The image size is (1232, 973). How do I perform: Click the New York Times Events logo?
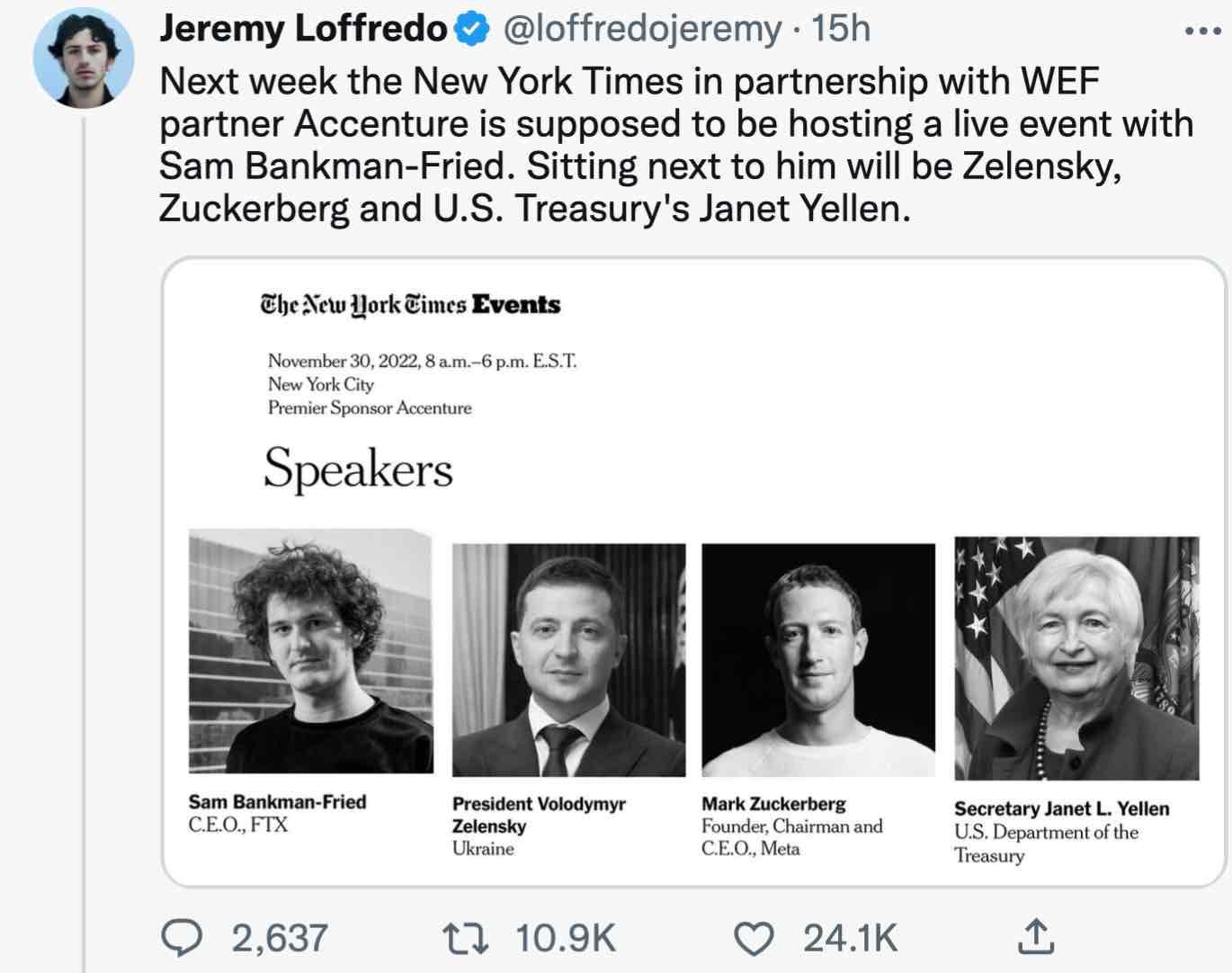coord(410,306)
